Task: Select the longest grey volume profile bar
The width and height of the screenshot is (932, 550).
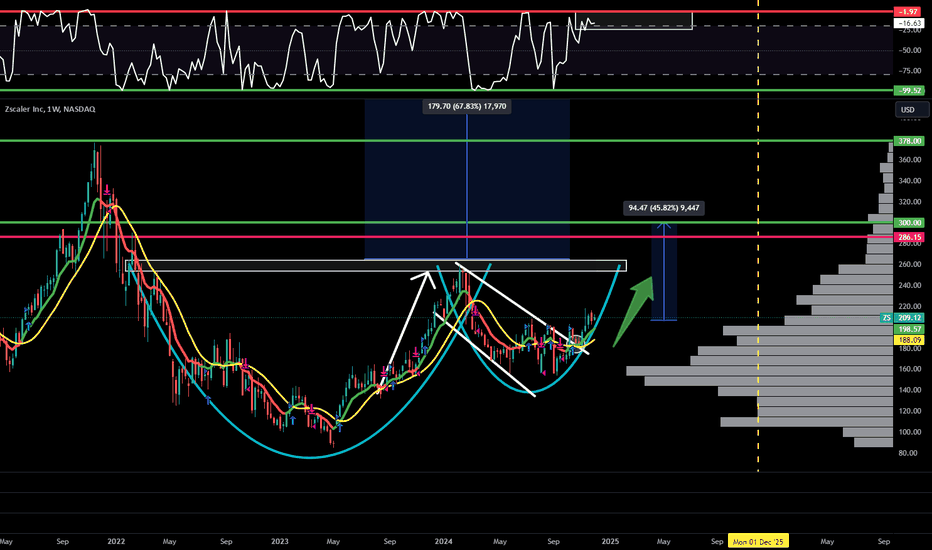Action: click(760, 371)
